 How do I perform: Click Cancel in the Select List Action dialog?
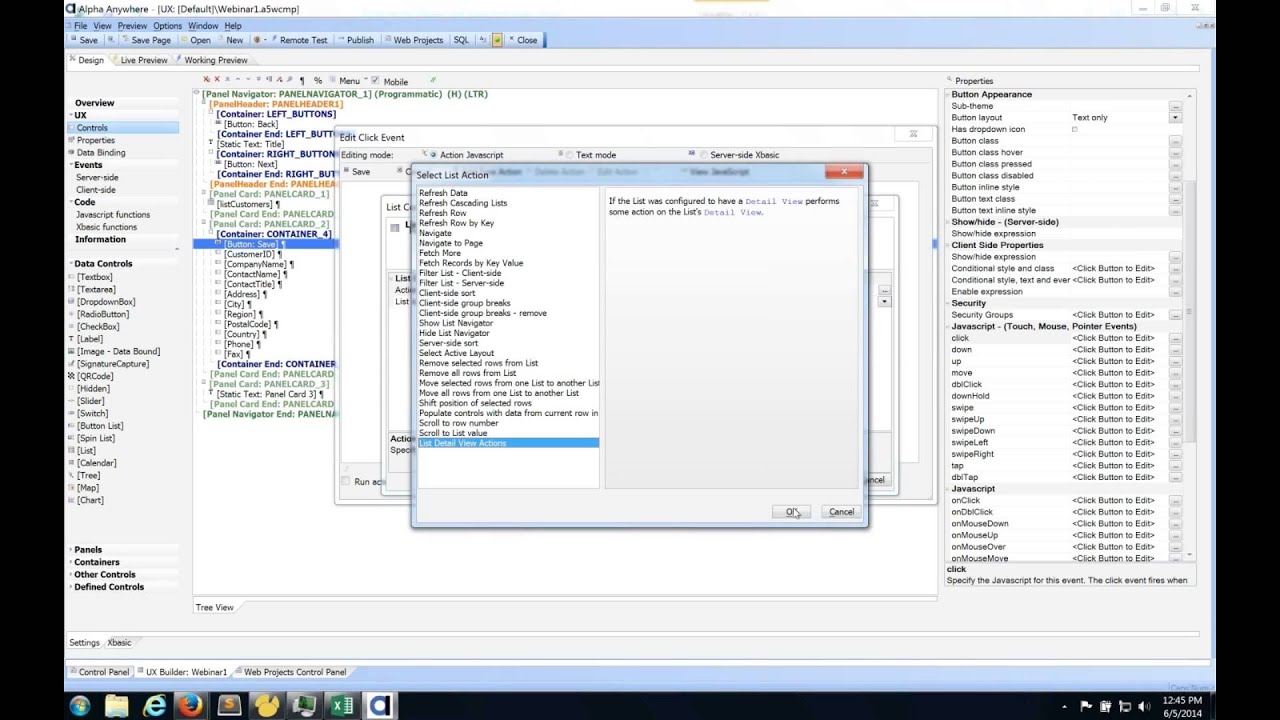pos(841,512)
